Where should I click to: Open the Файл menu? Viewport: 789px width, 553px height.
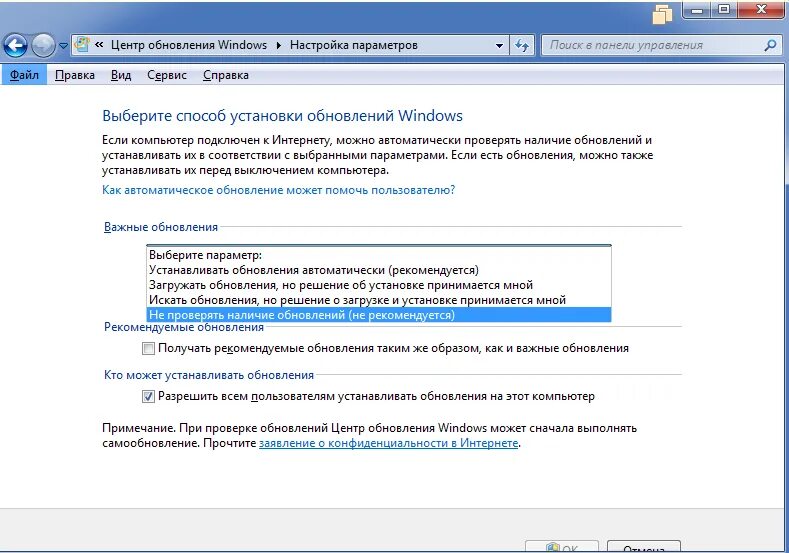click(x=24, y=75)
